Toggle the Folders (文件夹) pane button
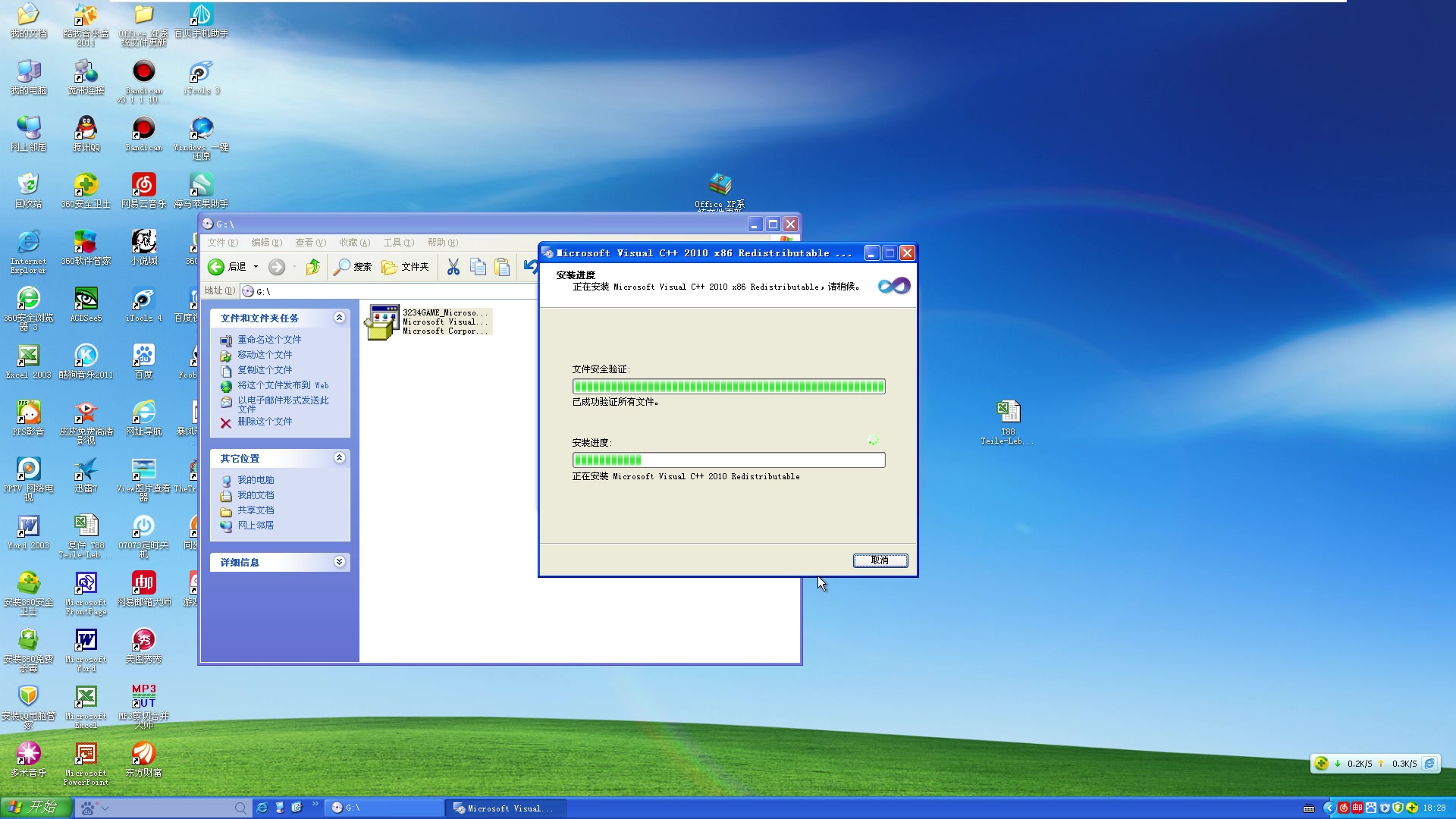1456x819 pixels. [405, 267]
